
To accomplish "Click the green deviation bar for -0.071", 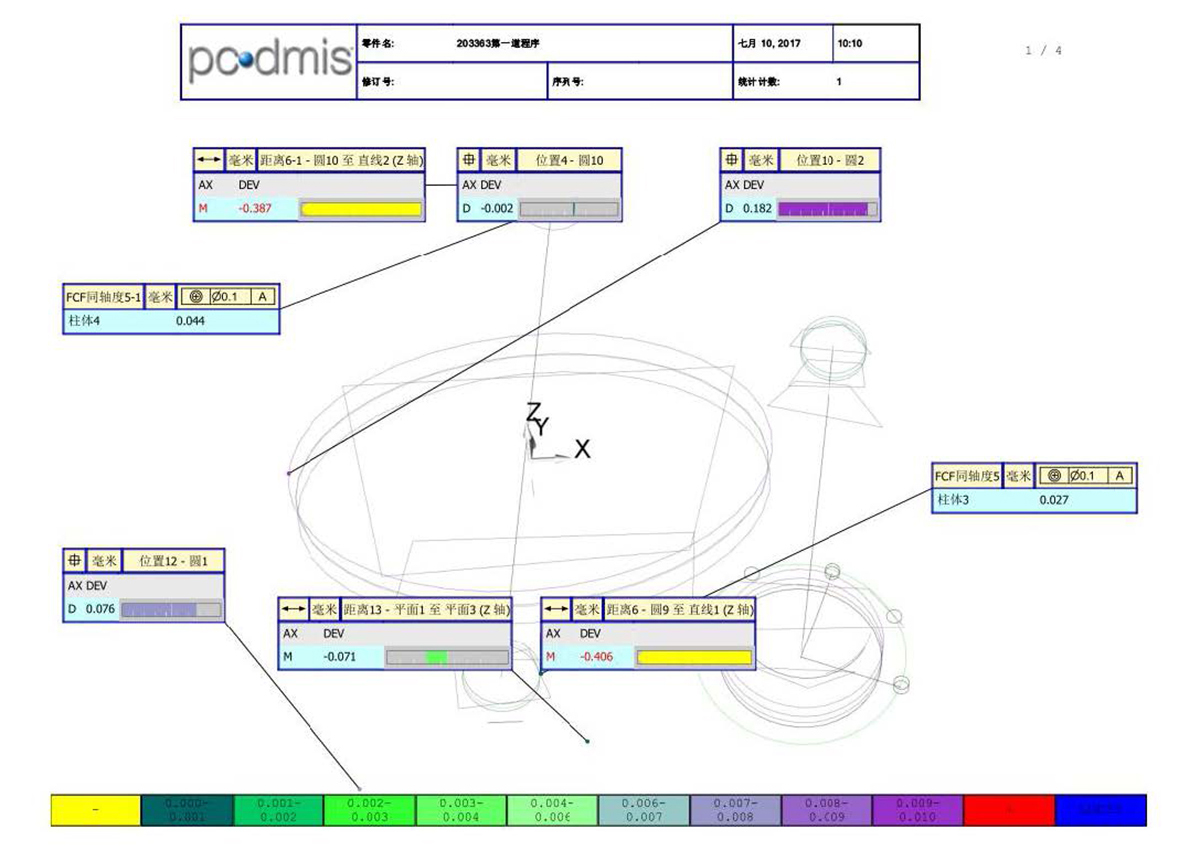I will pyautogui.click(x=447, y=657).
